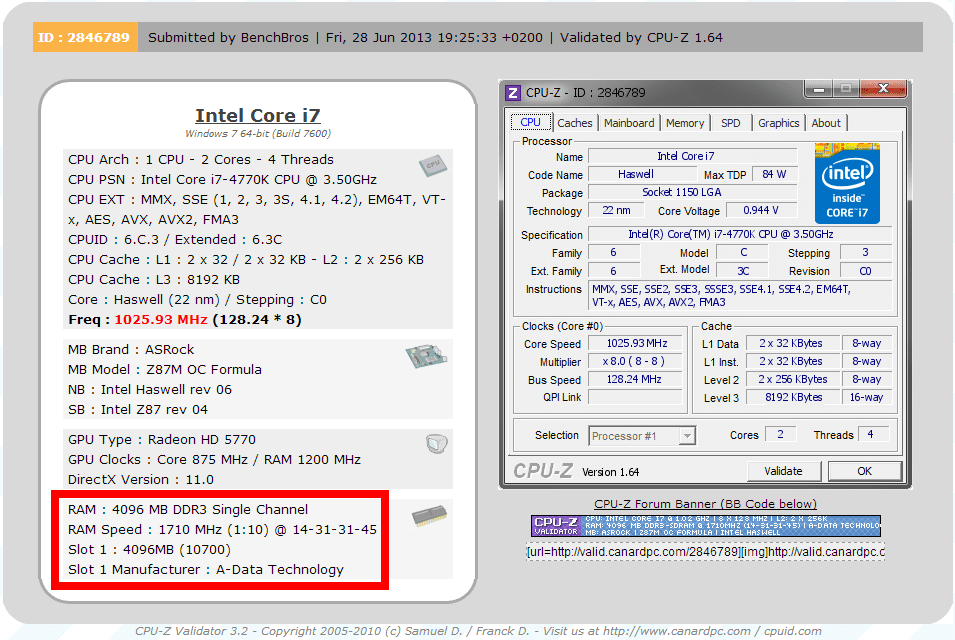Click the GPU icon beside Radeon HD 5770
The height and width of the screenshot is (640, 955).
click(437, 444)
